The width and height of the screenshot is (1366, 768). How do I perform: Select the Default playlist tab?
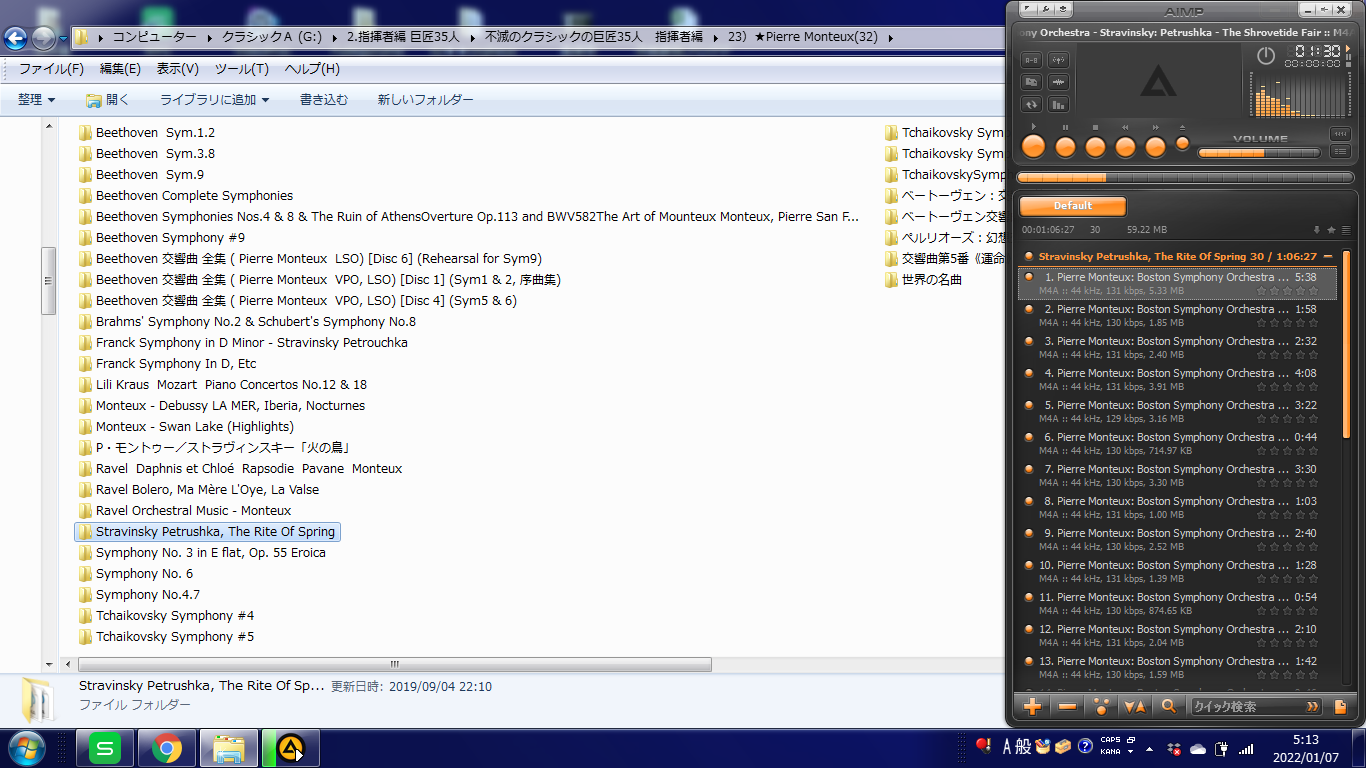pyautogui.click(x=1072, y=206)
